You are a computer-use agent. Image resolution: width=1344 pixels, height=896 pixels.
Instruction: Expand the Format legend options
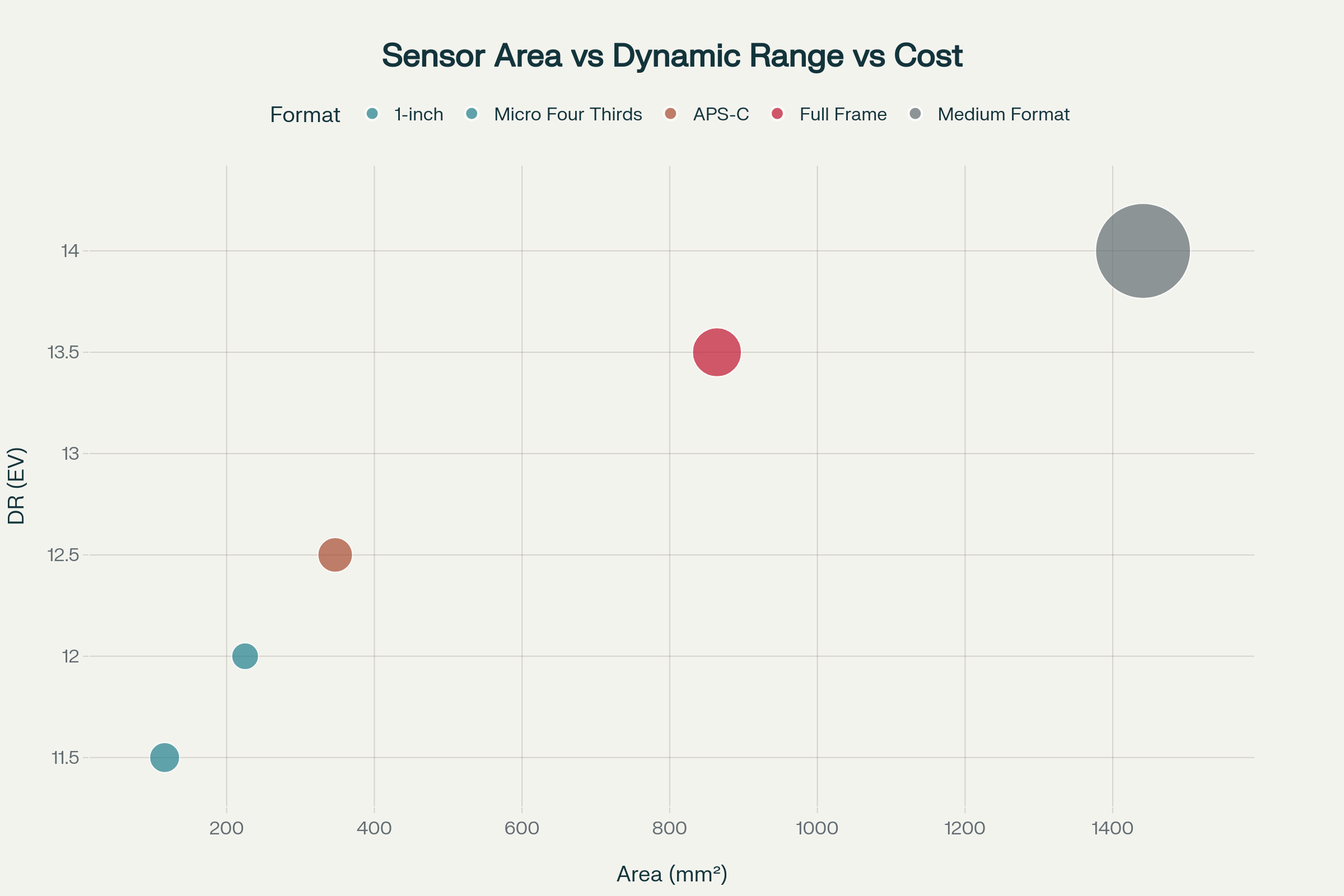[305, 114]
